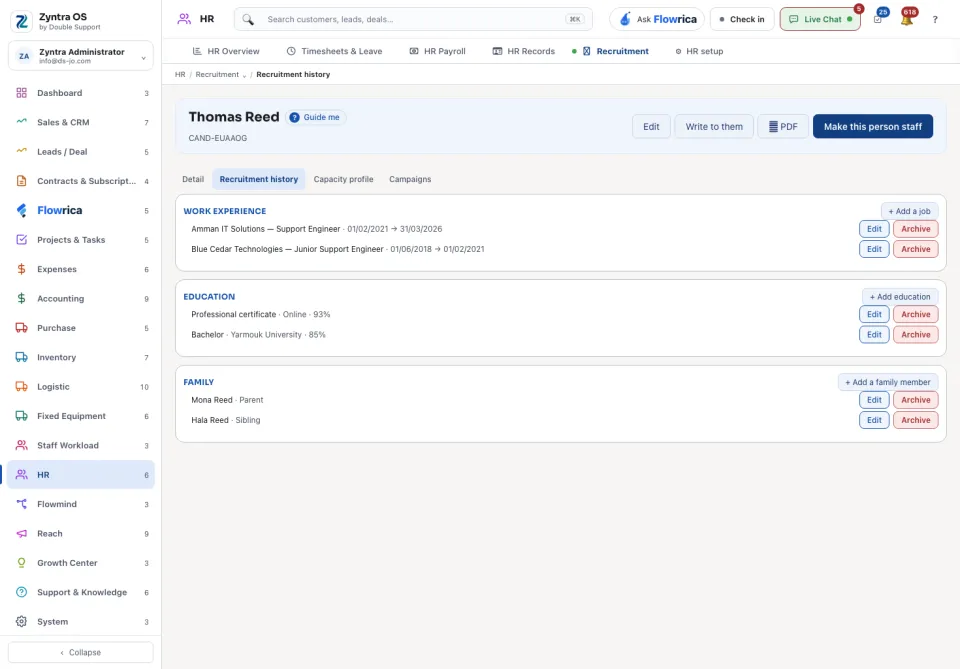The height and width of the screenshot is (669, 960).
Task: Switch to the Detail tab
Action: click(x=193, y=179)
